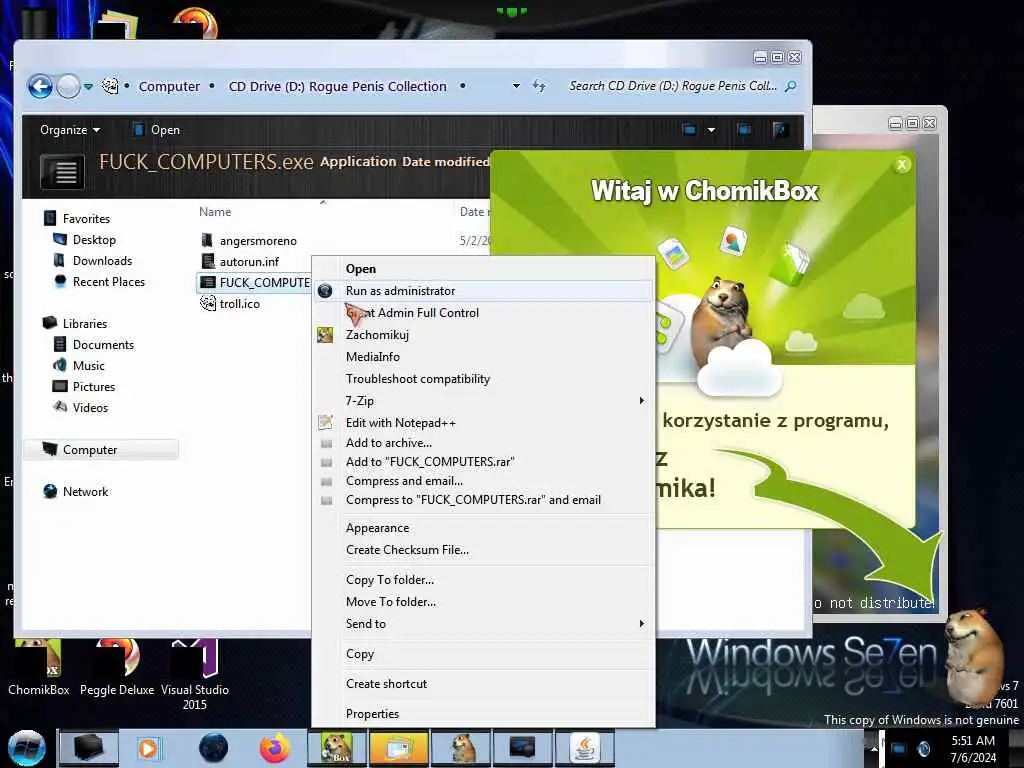Open the media player taskbar icon
This screenshot has height=768, width=1024.
tap(148, 748)
